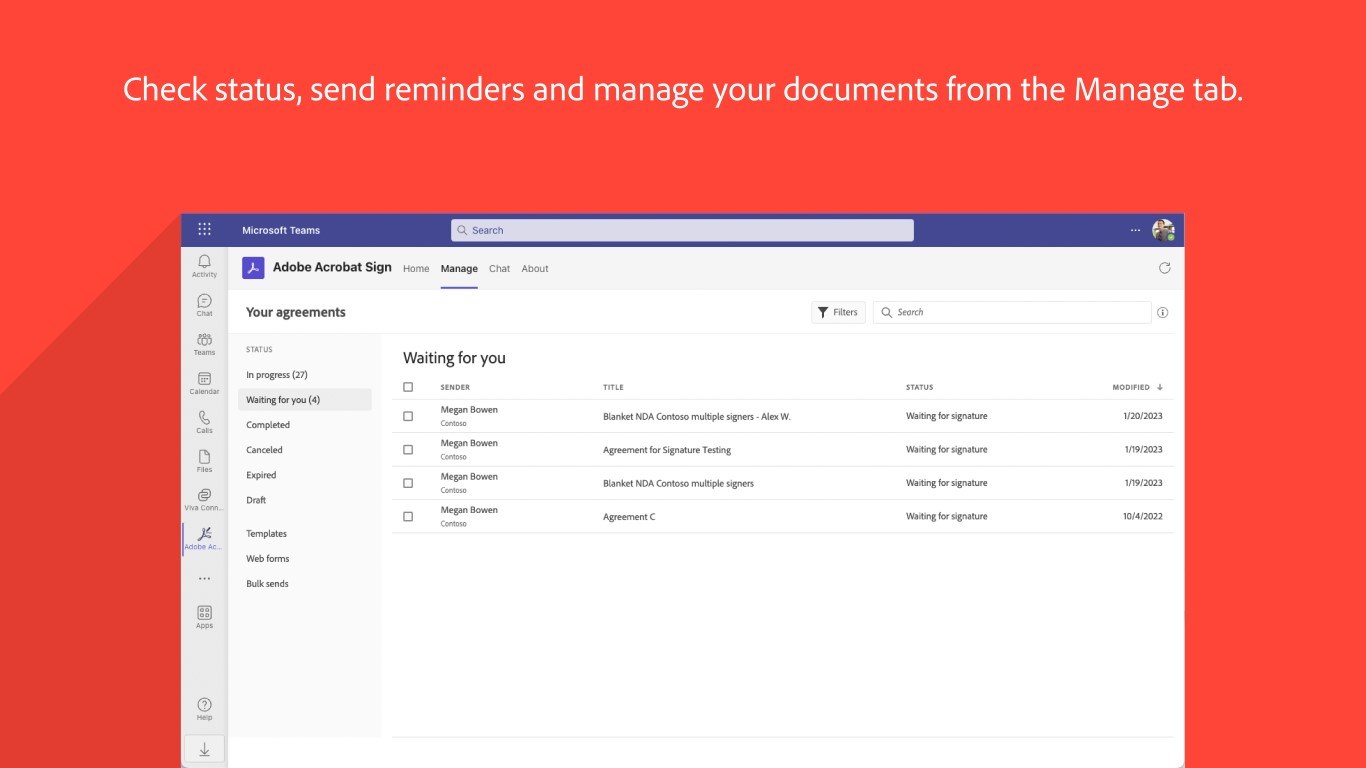Show Waiting for you (4) agreements
Image resolution: width=1366 pixels, height=768 pixels.
click(305, 400)
